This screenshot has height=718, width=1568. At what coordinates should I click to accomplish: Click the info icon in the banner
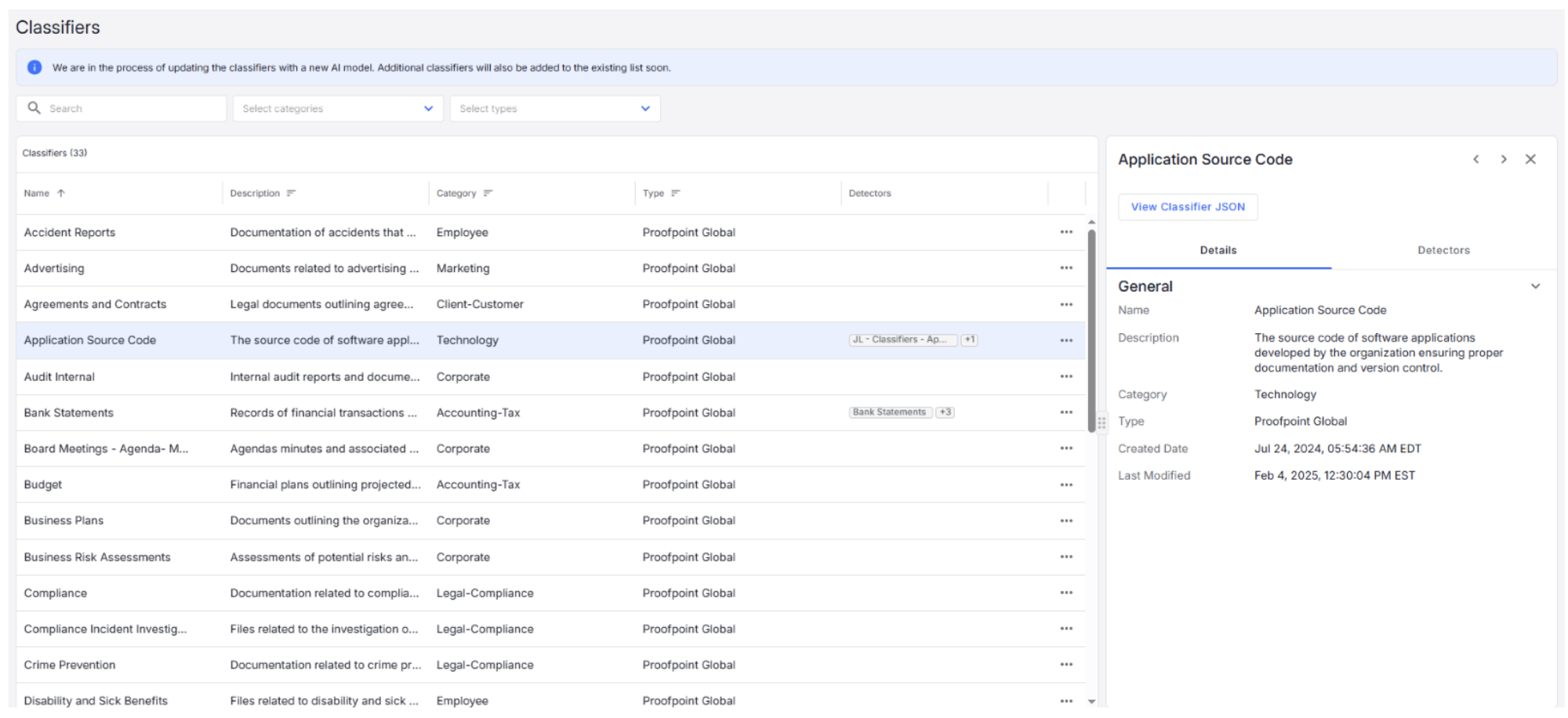coord(34,67)
